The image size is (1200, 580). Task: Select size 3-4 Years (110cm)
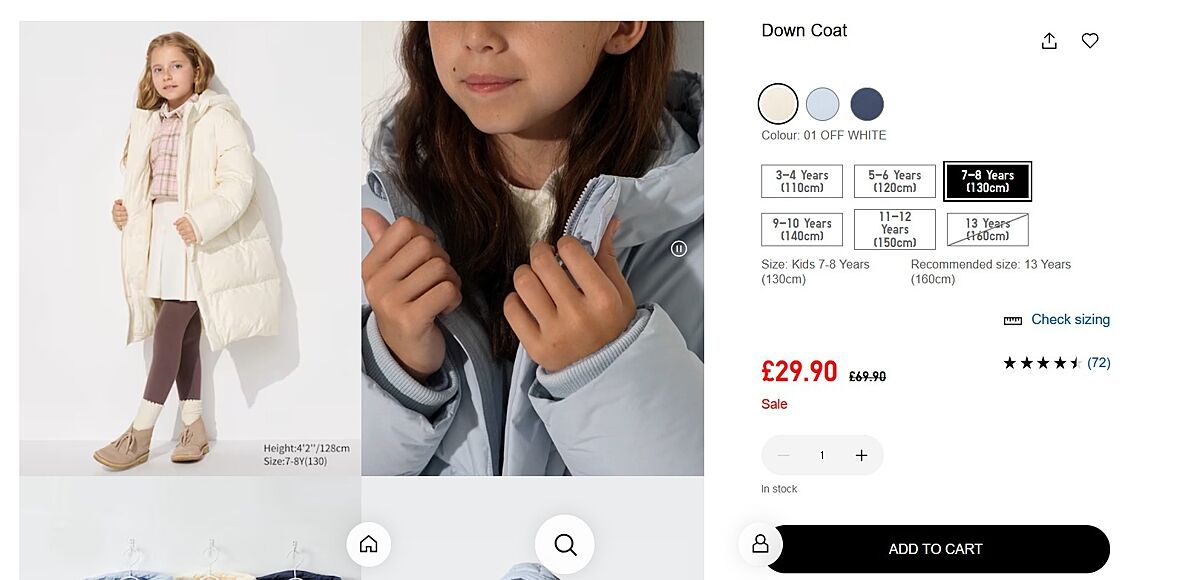[x=802, y=181]
